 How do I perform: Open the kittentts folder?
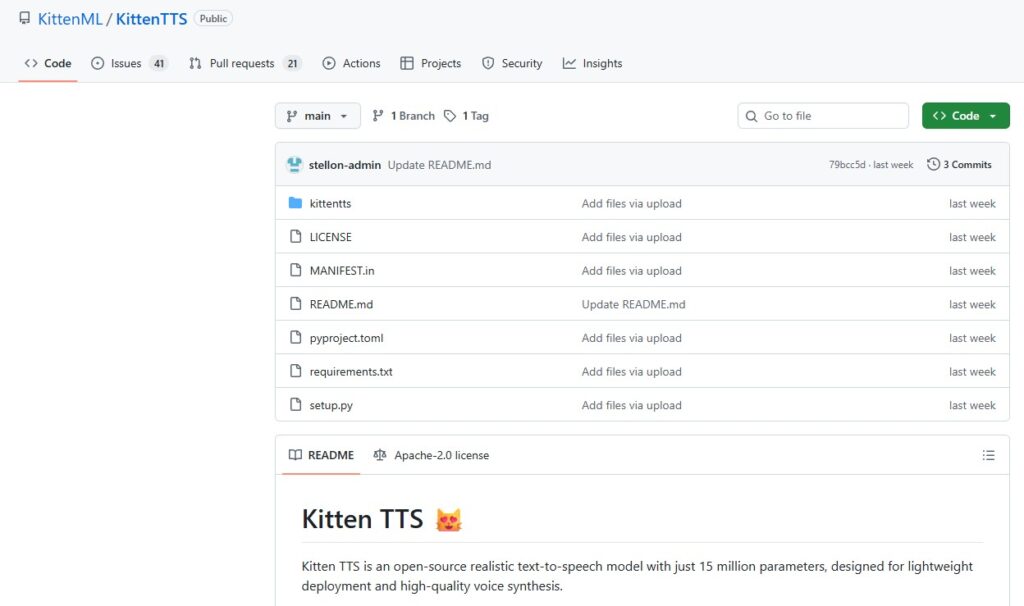[x=330, y=203]
